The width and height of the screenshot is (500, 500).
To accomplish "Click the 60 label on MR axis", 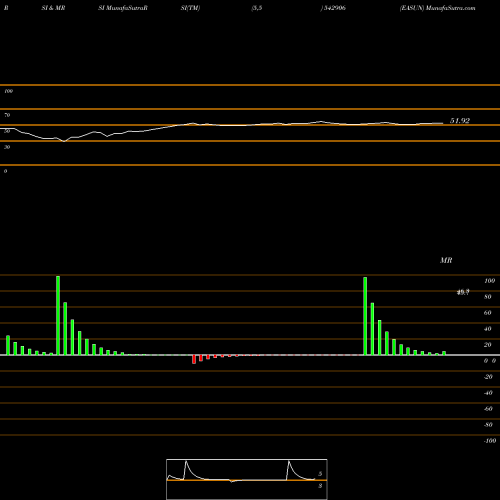I will [488, 313].
